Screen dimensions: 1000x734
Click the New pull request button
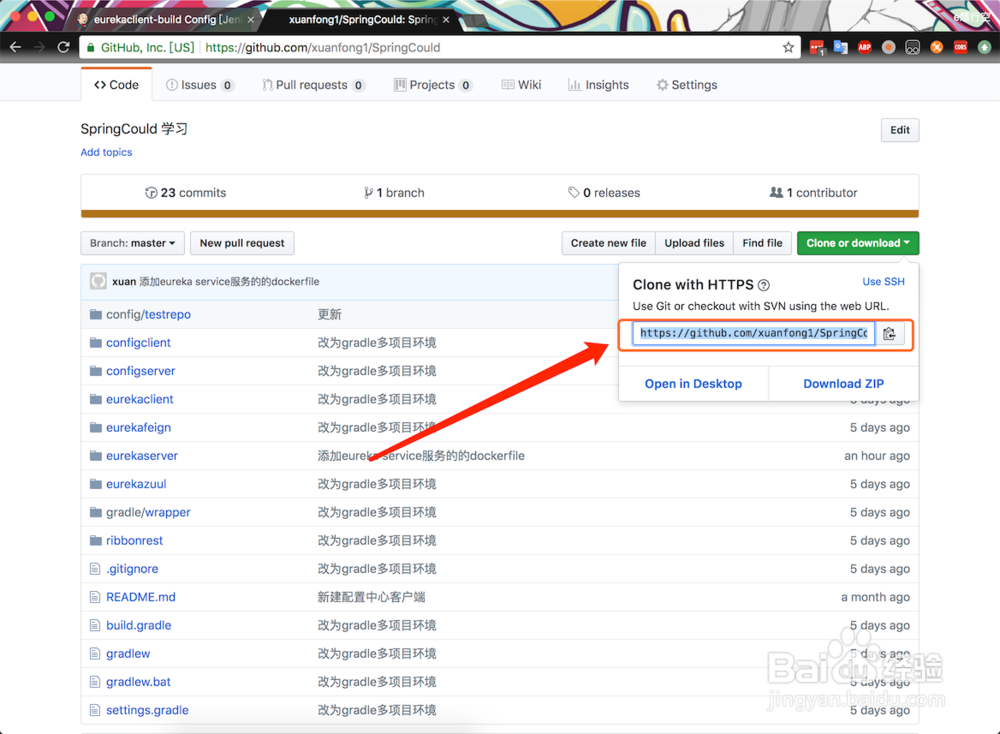(x=242, y=243)
